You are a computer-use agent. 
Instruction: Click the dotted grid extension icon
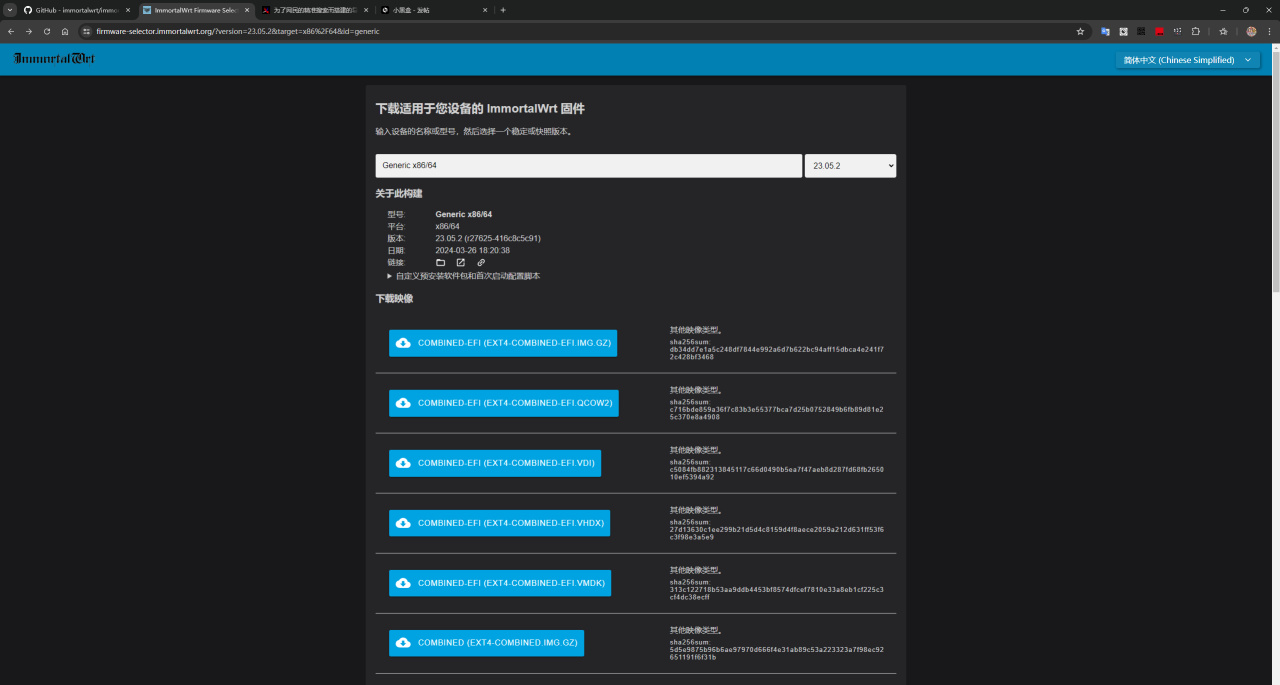pyautogui.click(x=1178, y=31)
